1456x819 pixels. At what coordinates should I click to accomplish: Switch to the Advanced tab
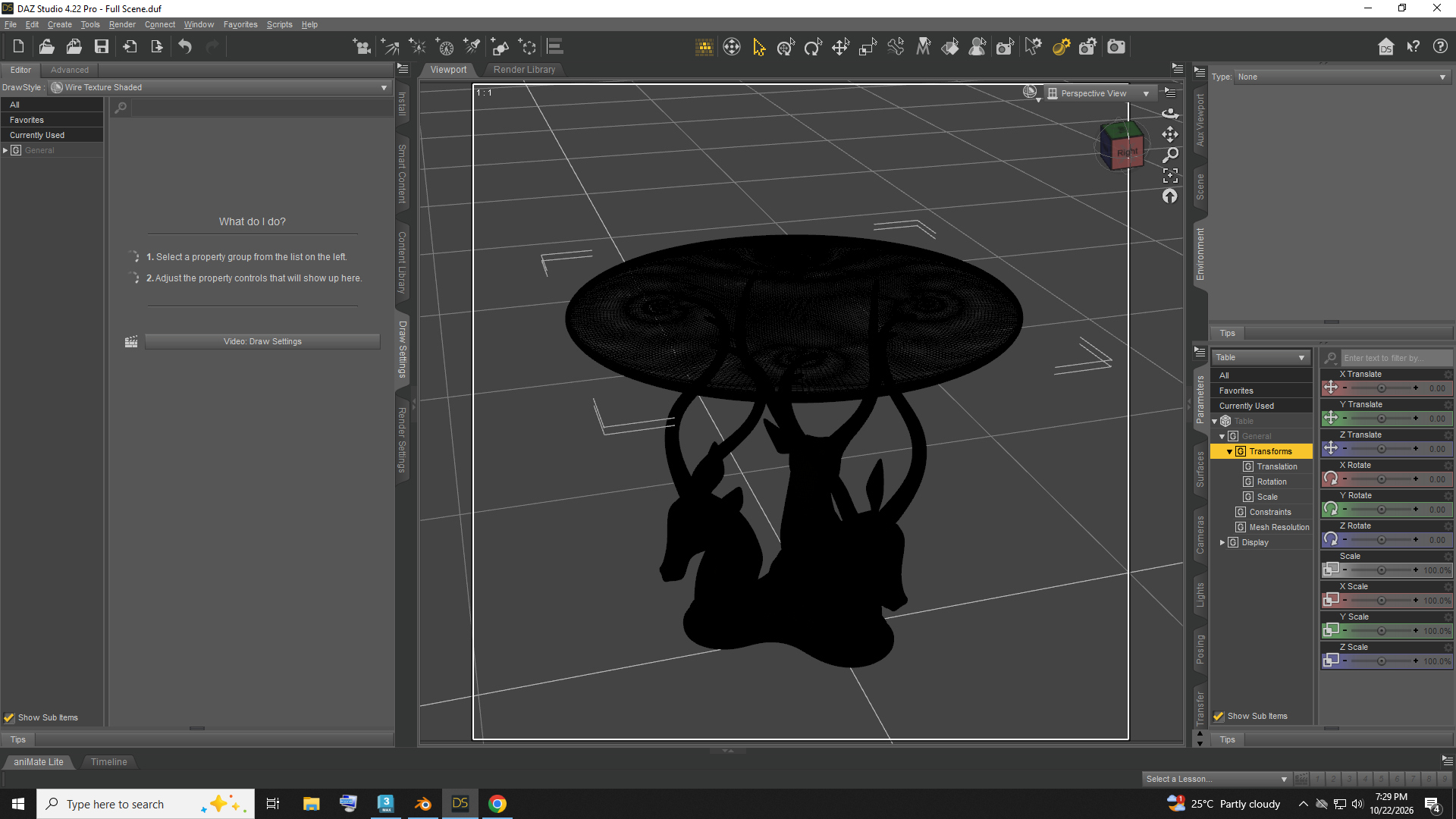(69, 70)
